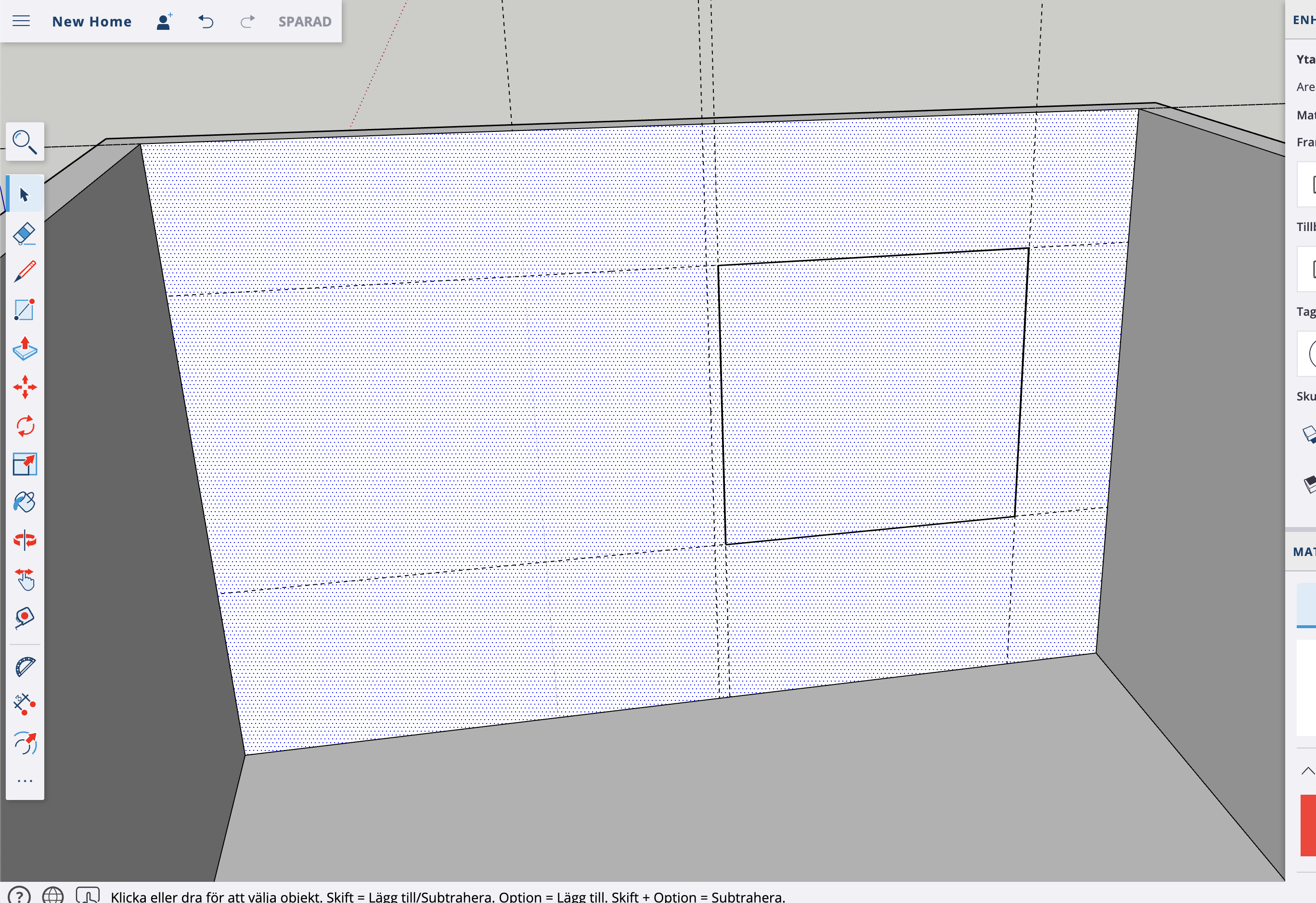This screenshot has width=1316, height=903.
Task: Toggle the cast shadows icon
Action: click(x=1310, y=435)
